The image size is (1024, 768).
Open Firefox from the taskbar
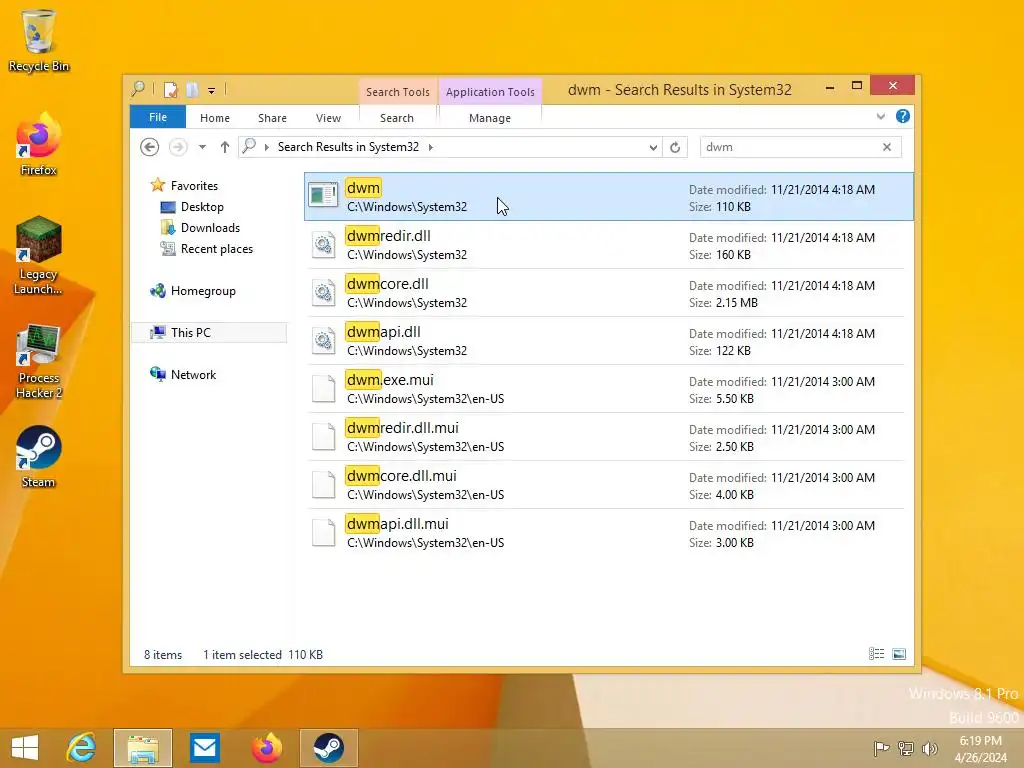coord(267,748)
